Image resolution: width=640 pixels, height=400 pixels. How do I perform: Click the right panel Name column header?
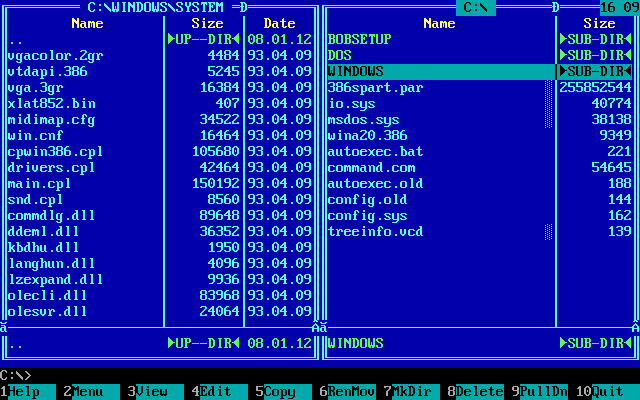pos(439,23)
